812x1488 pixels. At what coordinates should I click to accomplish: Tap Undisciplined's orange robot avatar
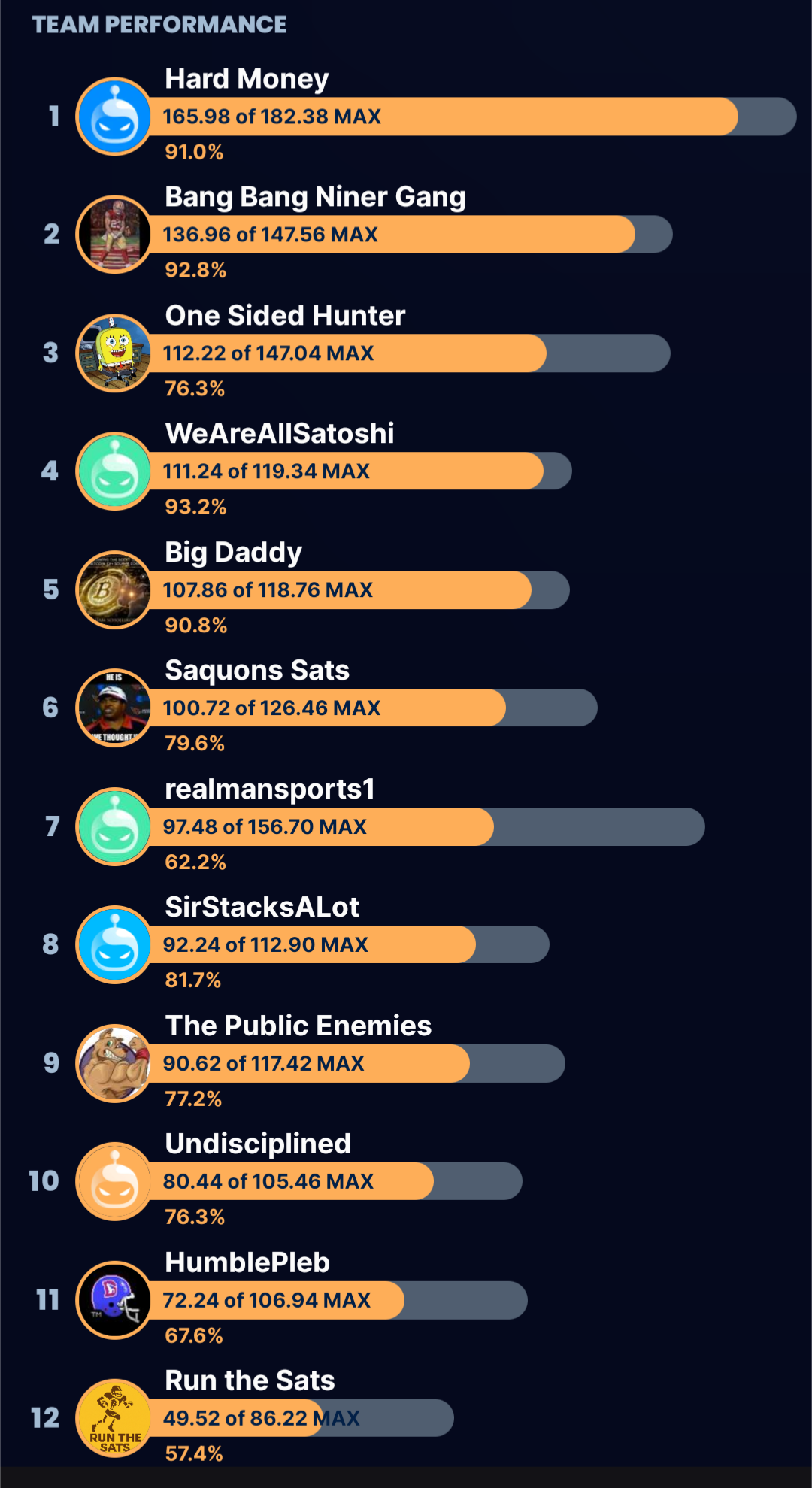click(114, 1181)
